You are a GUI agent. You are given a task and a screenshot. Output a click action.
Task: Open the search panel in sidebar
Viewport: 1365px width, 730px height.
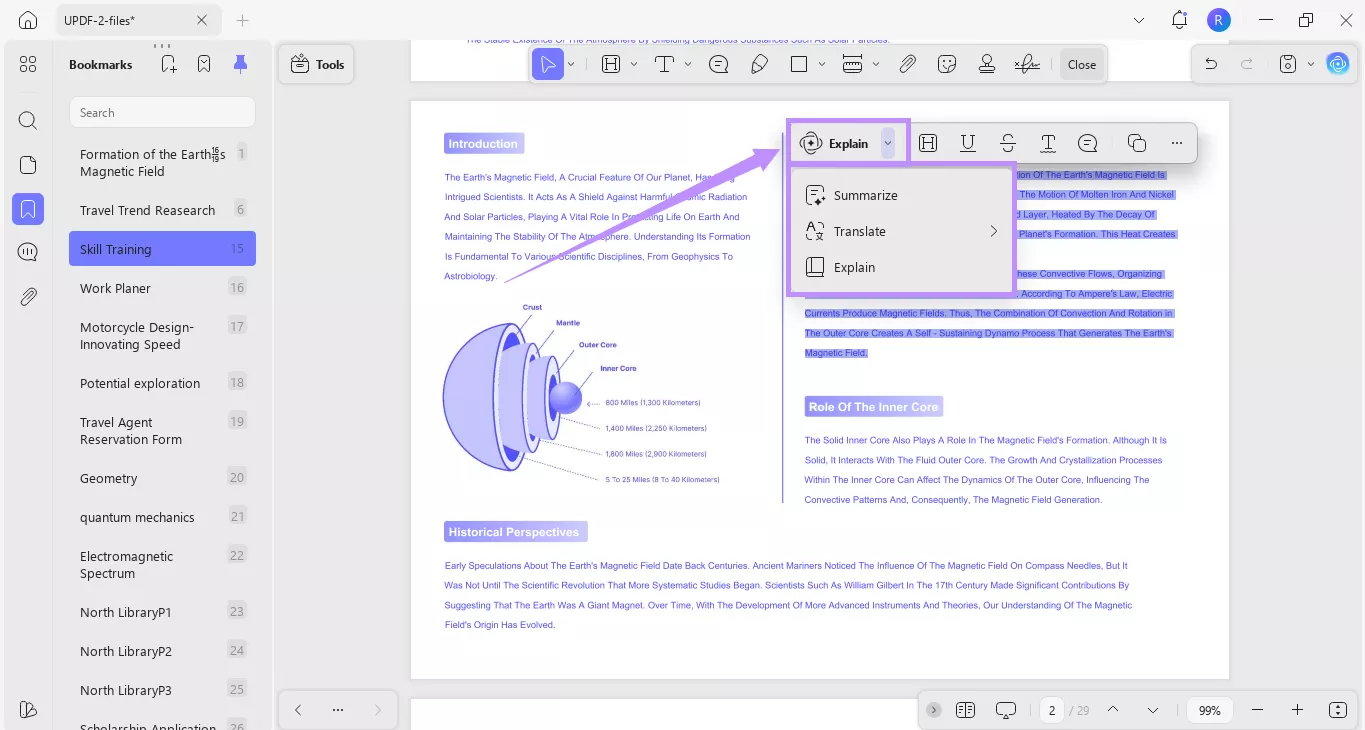click(x=28, y=121)
